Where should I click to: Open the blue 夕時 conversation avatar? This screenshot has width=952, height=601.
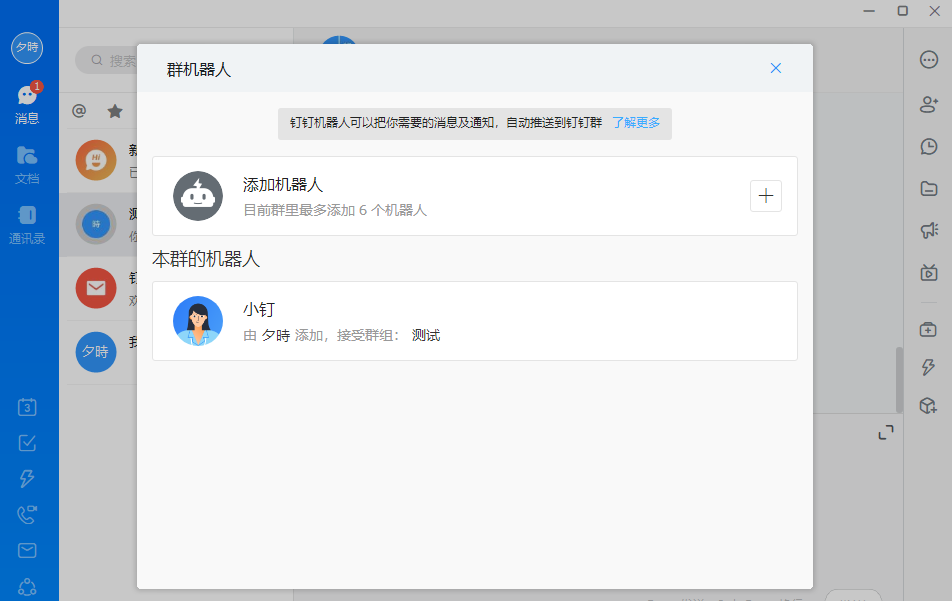(96, 351)
